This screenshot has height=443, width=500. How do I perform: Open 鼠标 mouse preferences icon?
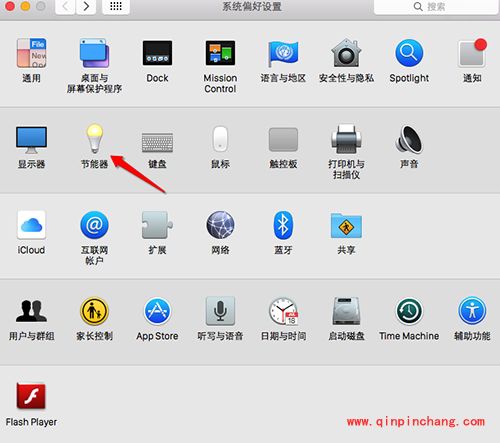(220, 139)
